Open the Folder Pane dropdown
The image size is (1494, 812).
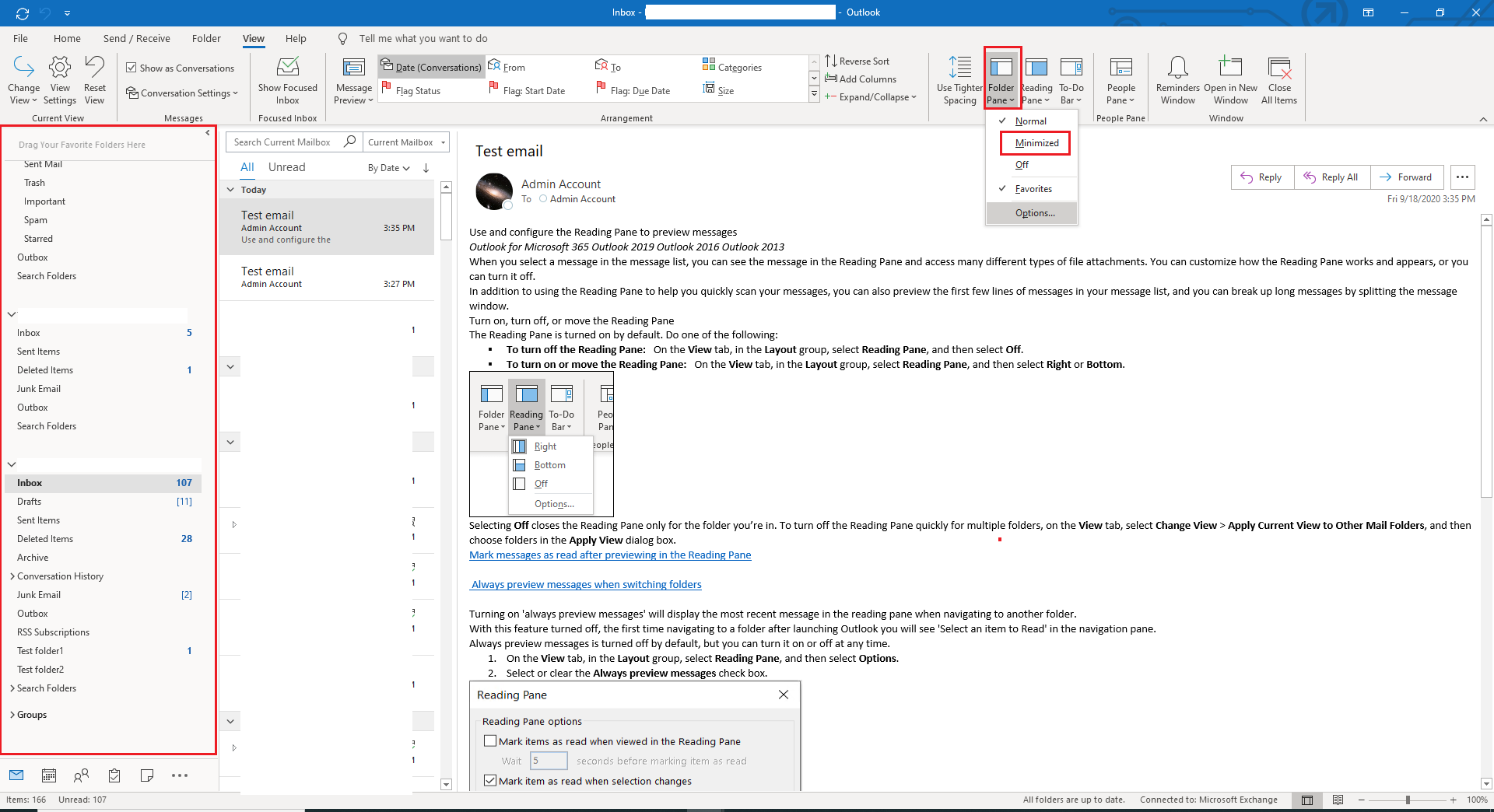pyautogui.click(x=1001, y=80)
